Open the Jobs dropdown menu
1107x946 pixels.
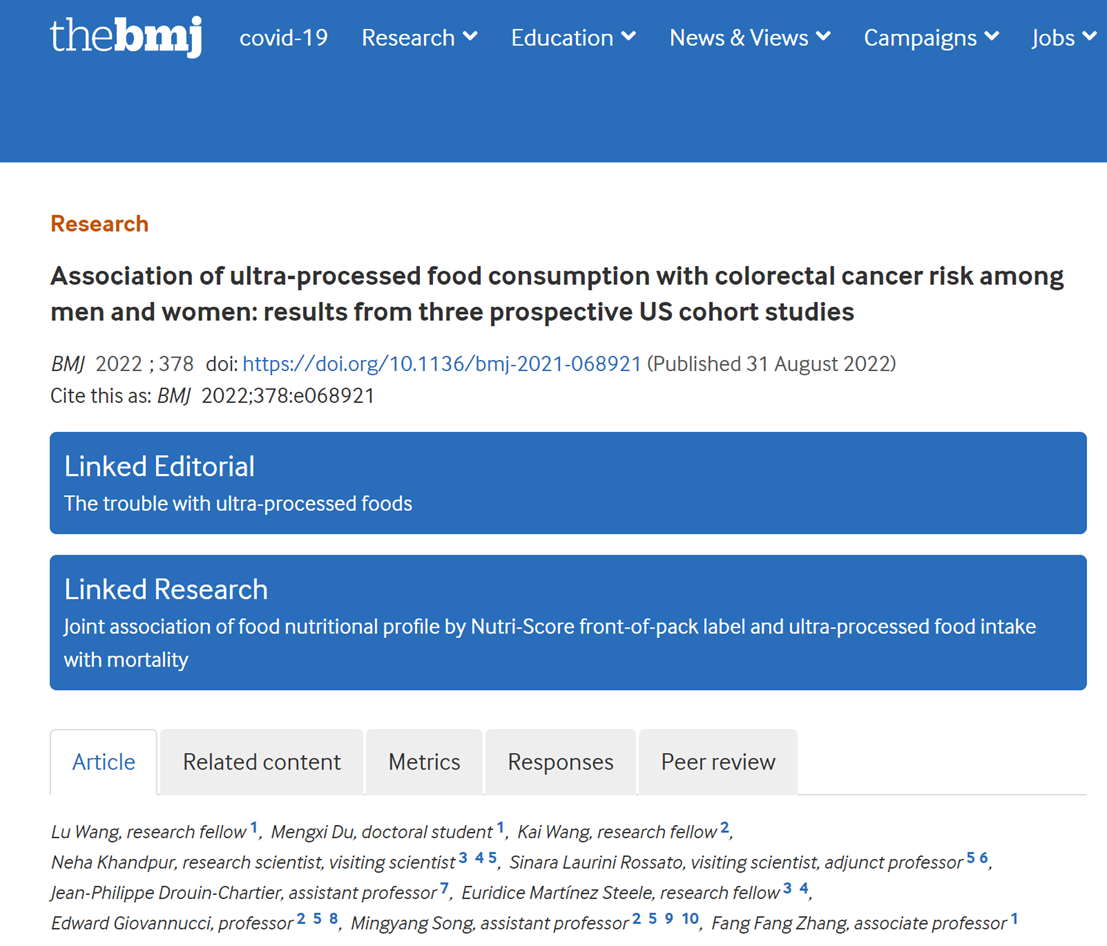(1064, 38)
